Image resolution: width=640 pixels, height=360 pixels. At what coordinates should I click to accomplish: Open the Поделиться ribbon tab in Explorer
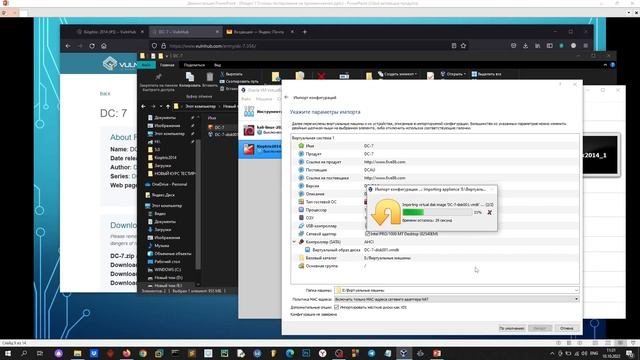[194, 65]
